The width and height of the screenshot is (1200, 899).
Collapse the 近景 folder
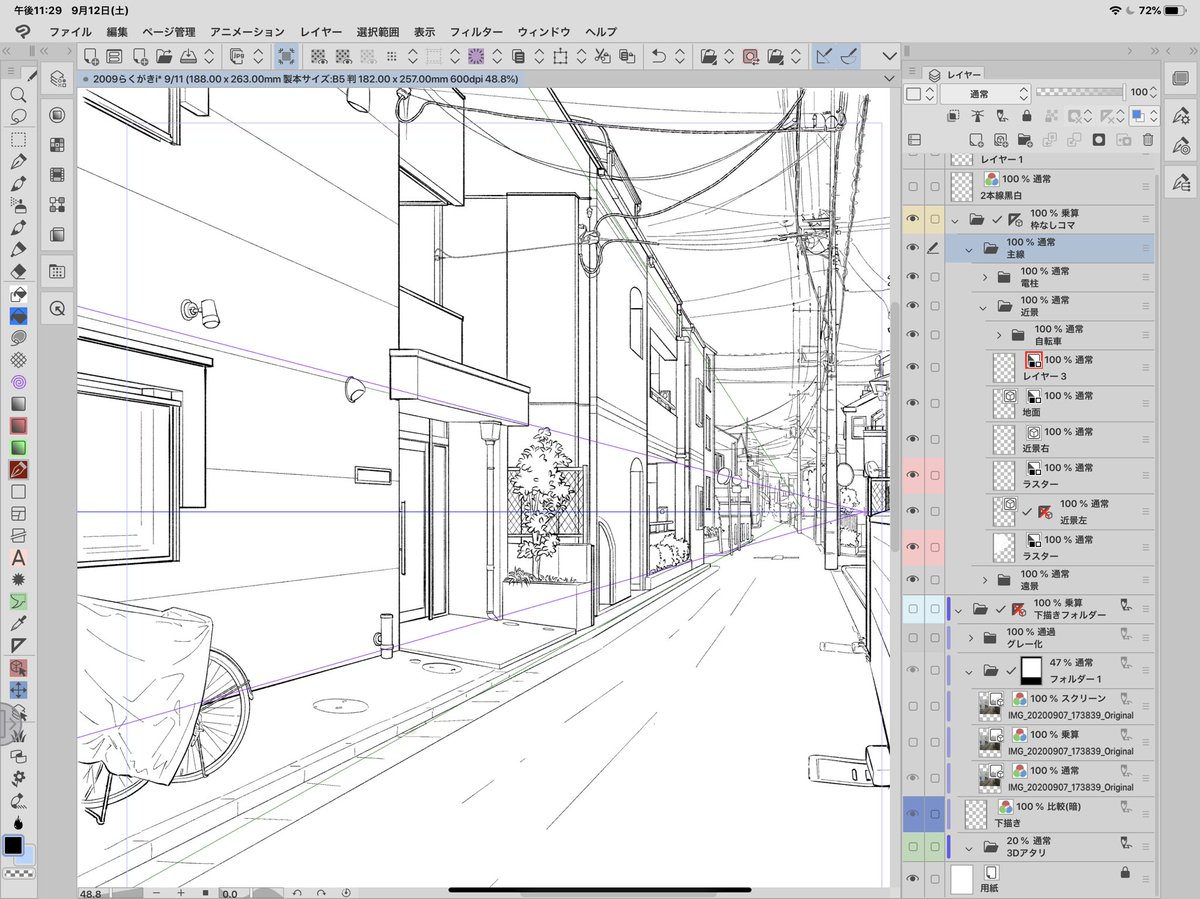coord(984,306)
